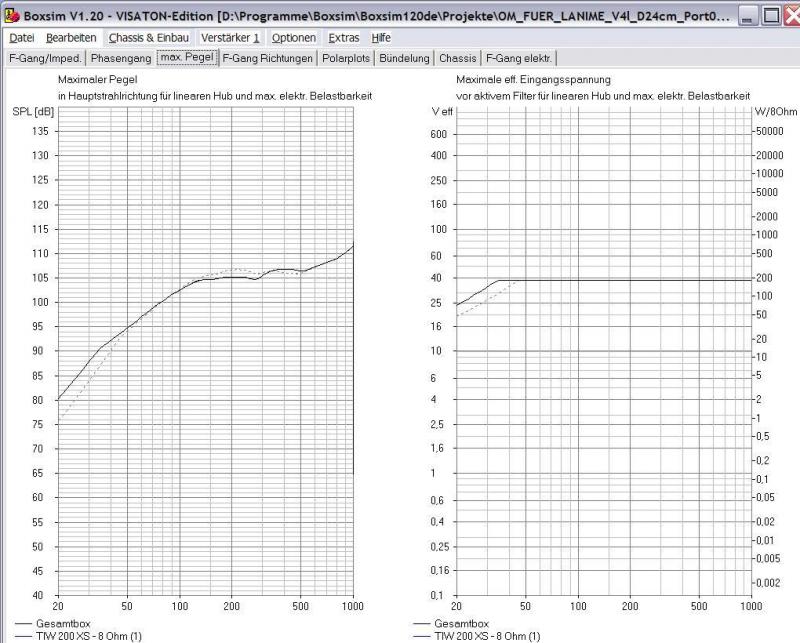Open the Bearbeiten menu
The image size is (800, 643).
71,38
